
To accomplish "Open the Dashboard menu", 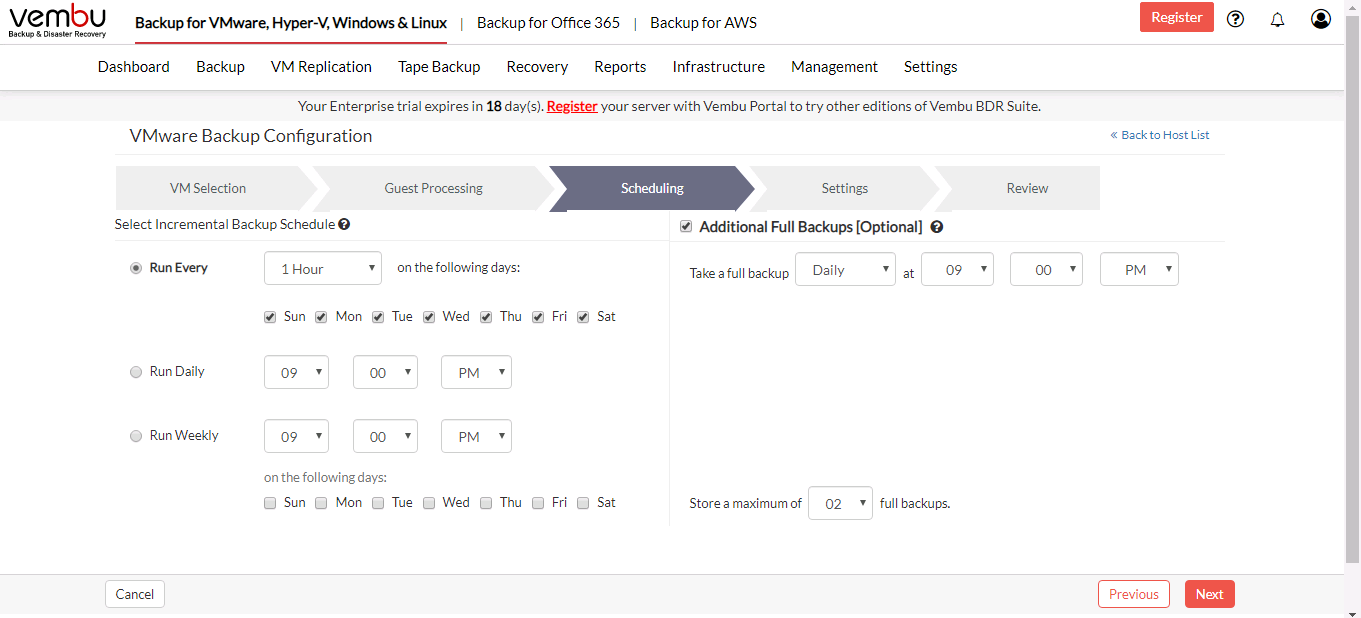I will coord(134,67).
